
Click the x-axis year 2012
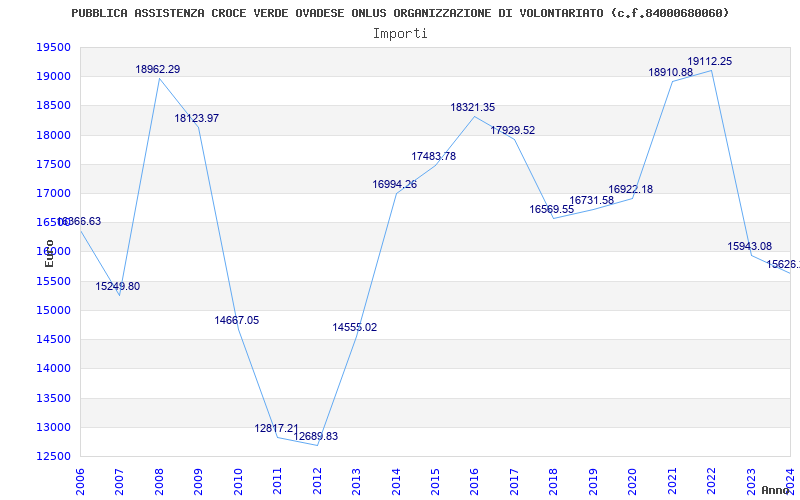pos(317,481)
